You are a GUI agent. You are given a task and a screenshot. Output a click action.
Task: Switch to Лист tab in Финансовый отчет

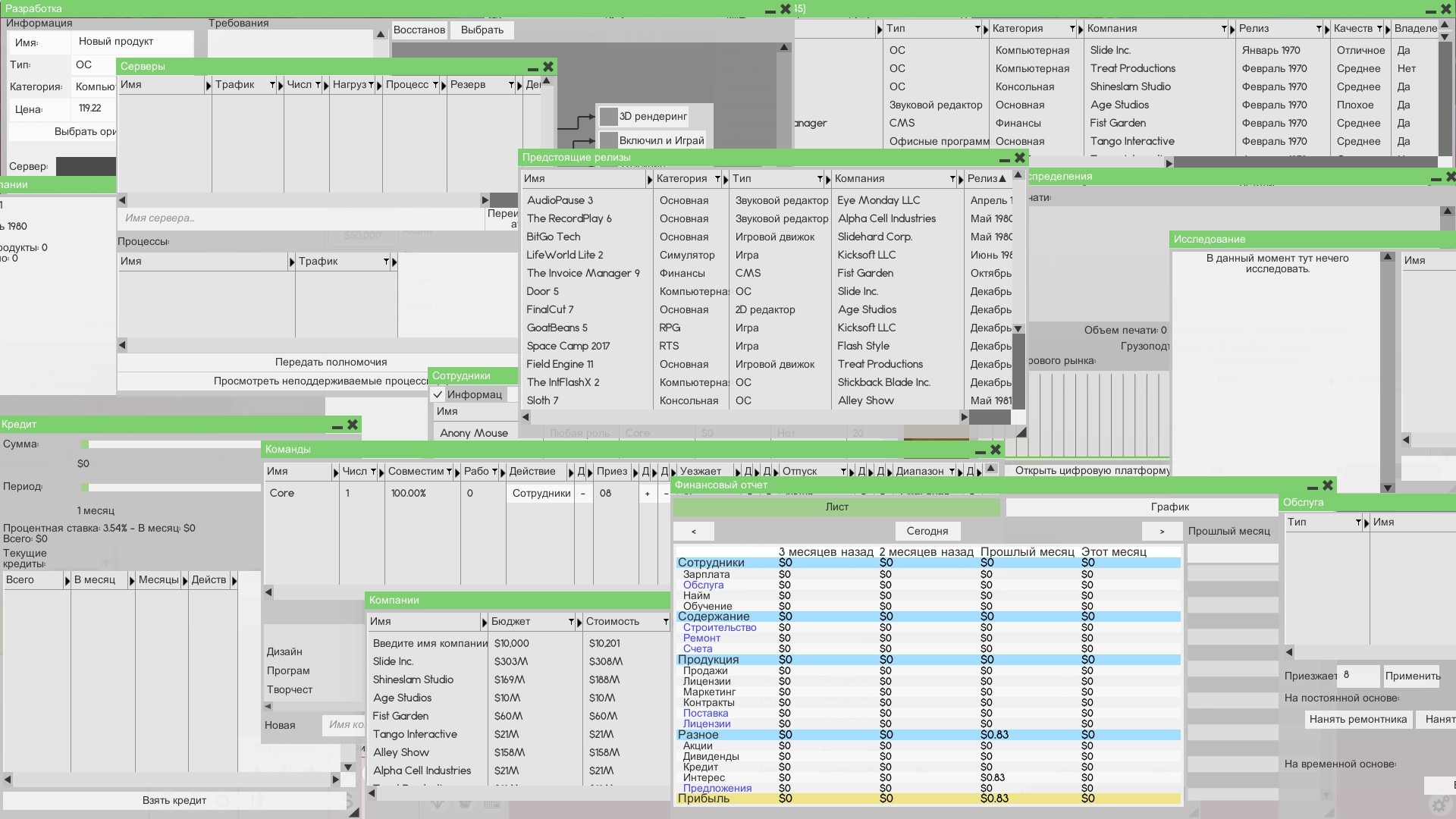[836, 507]
